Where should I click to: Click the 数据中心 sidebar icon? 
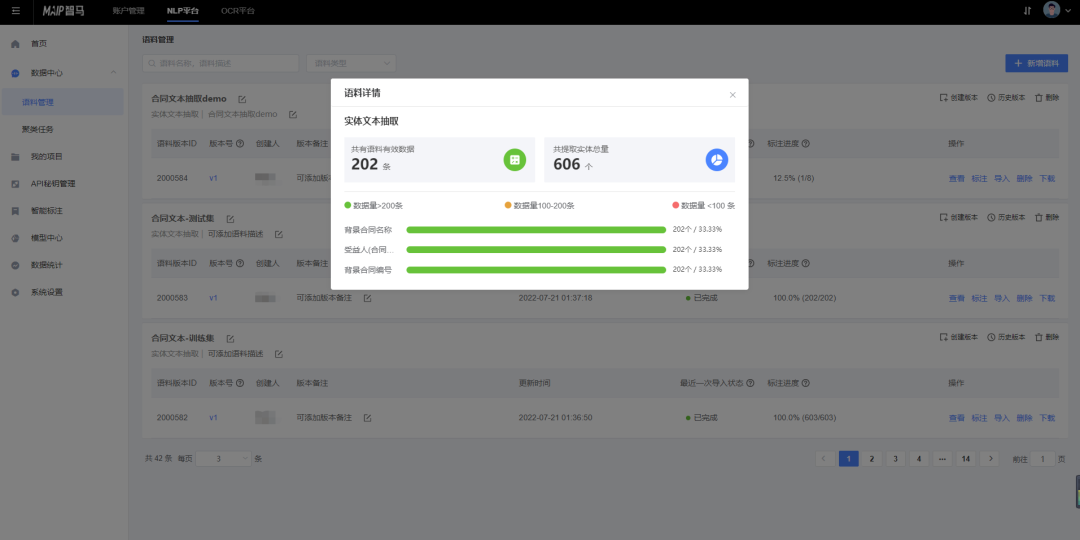click(x=15, y=73)
